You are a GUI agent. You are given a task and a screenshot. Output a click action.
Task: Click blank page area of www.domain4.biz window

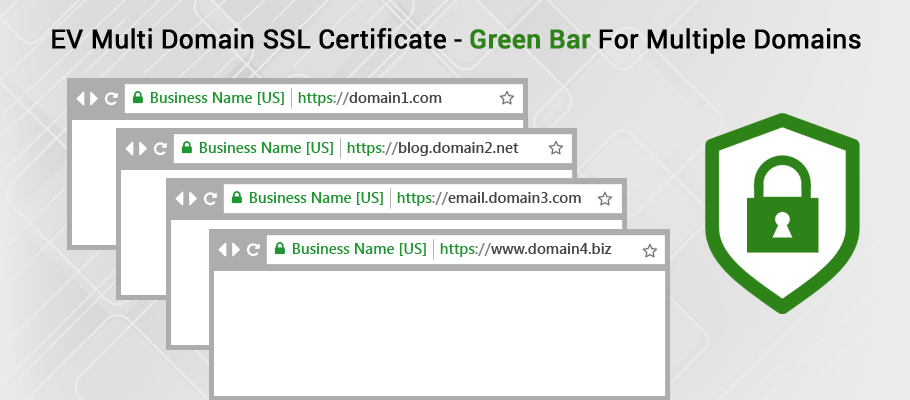(x=439, y=333)
